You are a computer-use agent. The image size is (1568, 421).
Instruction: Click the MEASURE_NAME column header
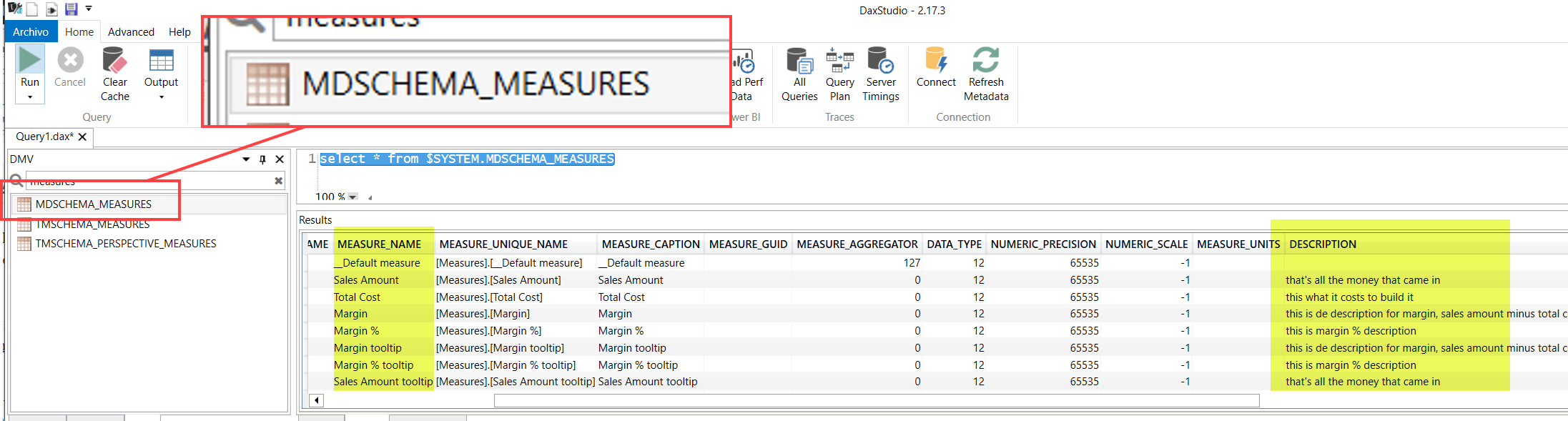point(379,244)
